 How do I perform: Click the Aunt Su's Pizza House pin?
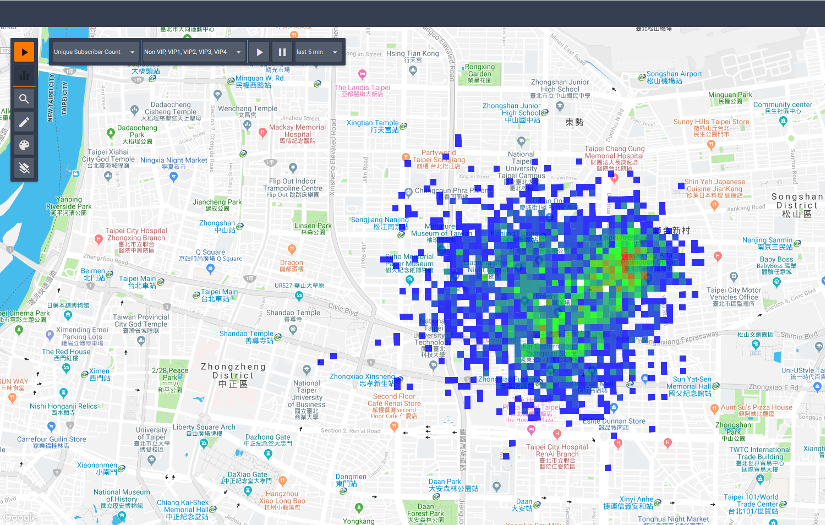coord(714,409)
